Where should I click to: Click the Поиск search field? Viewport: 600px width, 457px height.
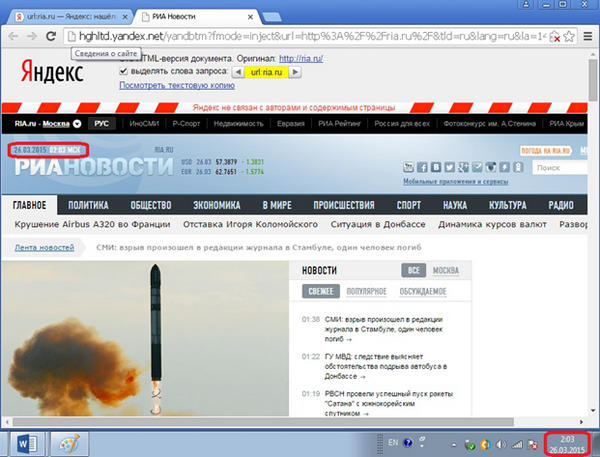coord(559,168)
